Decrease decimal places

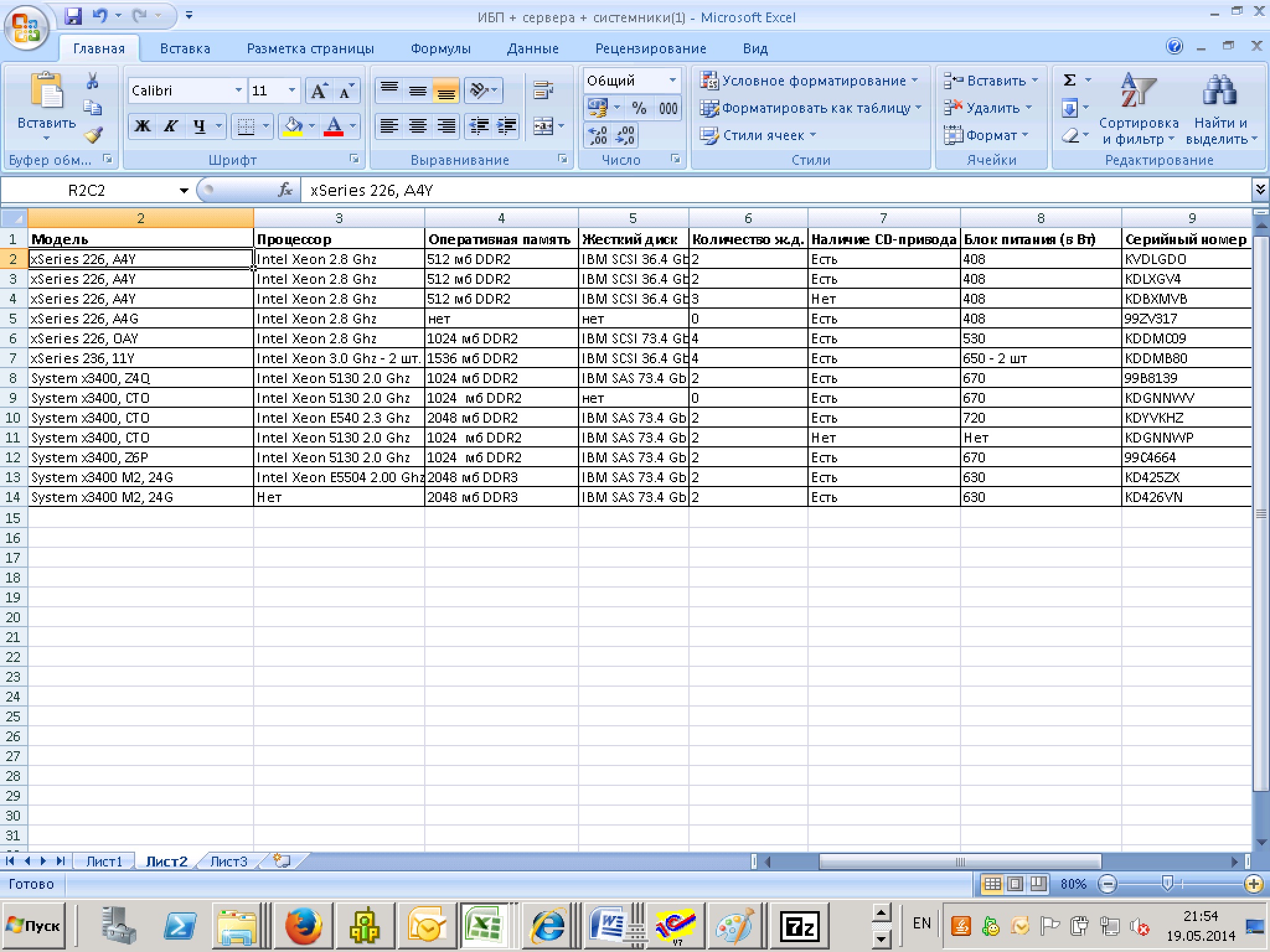pos(624,135)
